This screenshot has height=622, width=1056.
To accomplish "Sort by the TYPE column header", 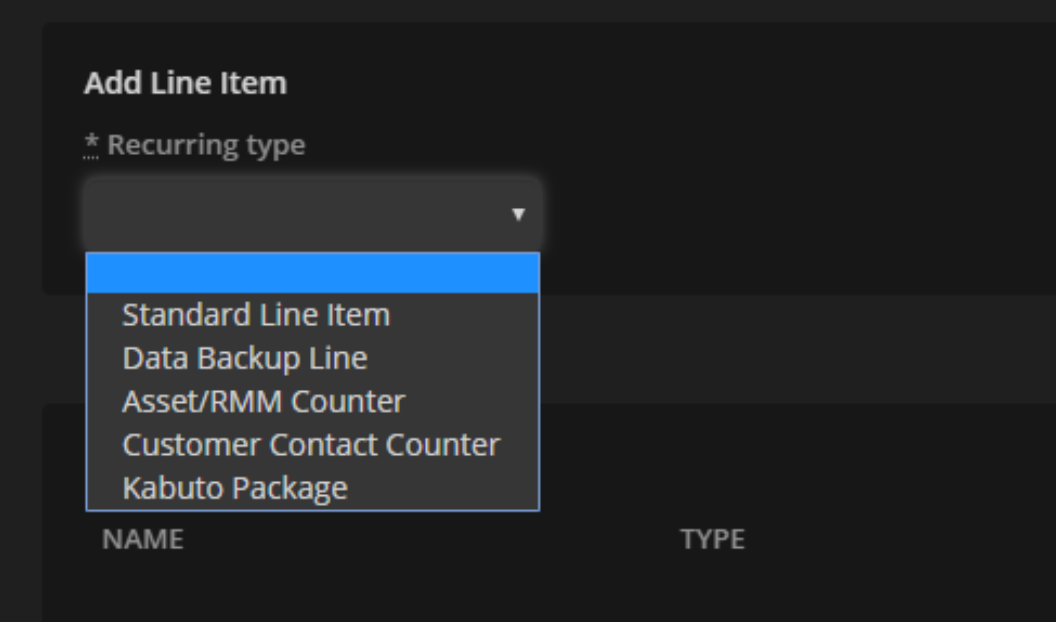I will click(x=712, y=540).
